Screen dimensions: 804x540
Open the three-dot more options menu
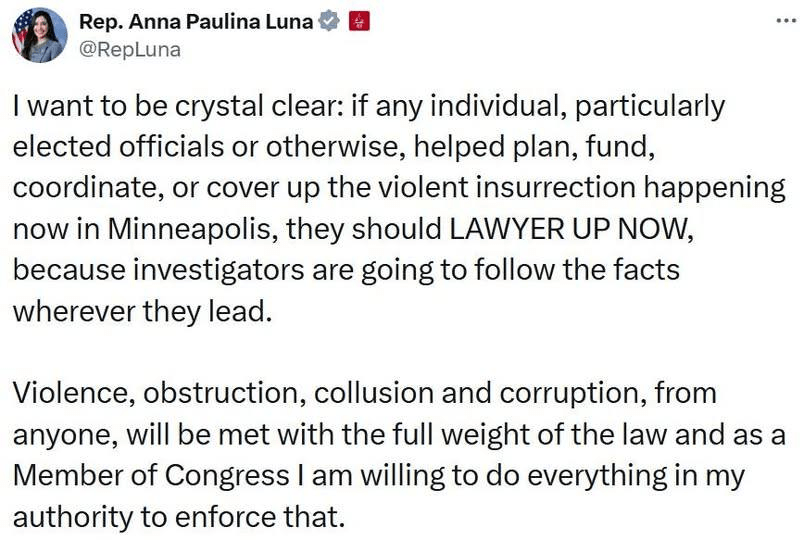787,22
